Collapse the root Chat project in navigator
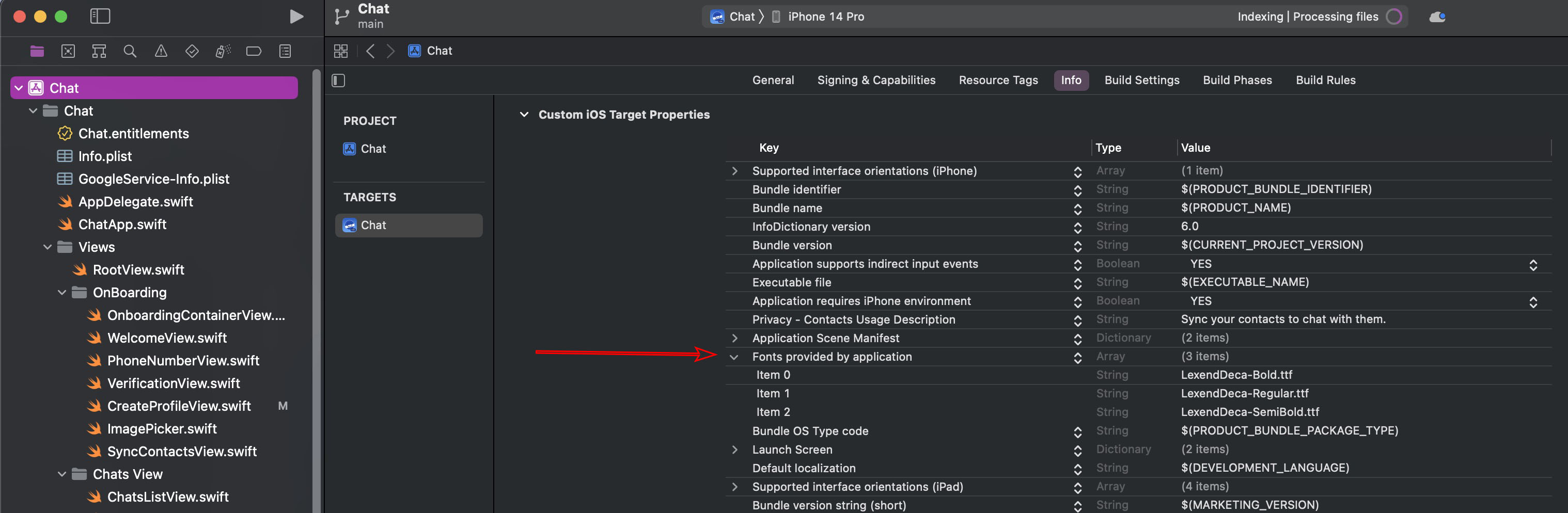 (x=19, y=88)
